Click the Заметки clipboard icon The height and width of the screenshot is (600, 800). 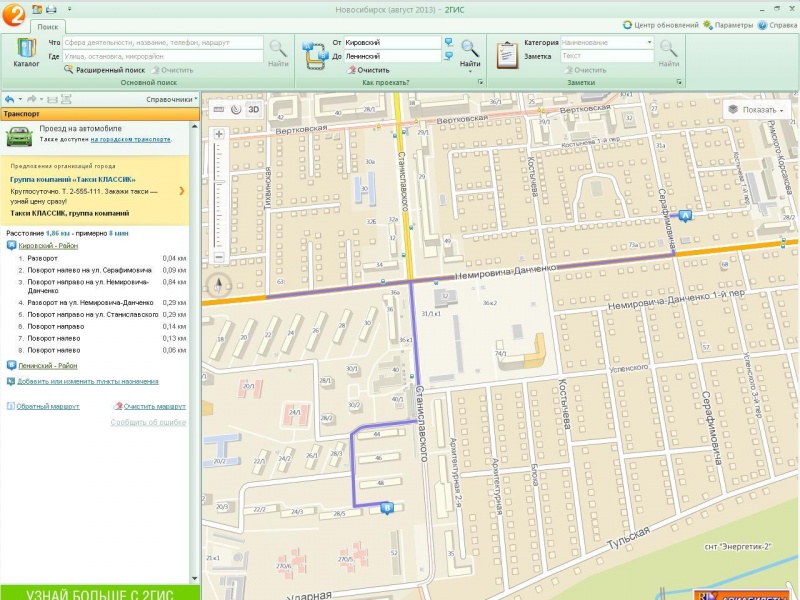(507, 55)
